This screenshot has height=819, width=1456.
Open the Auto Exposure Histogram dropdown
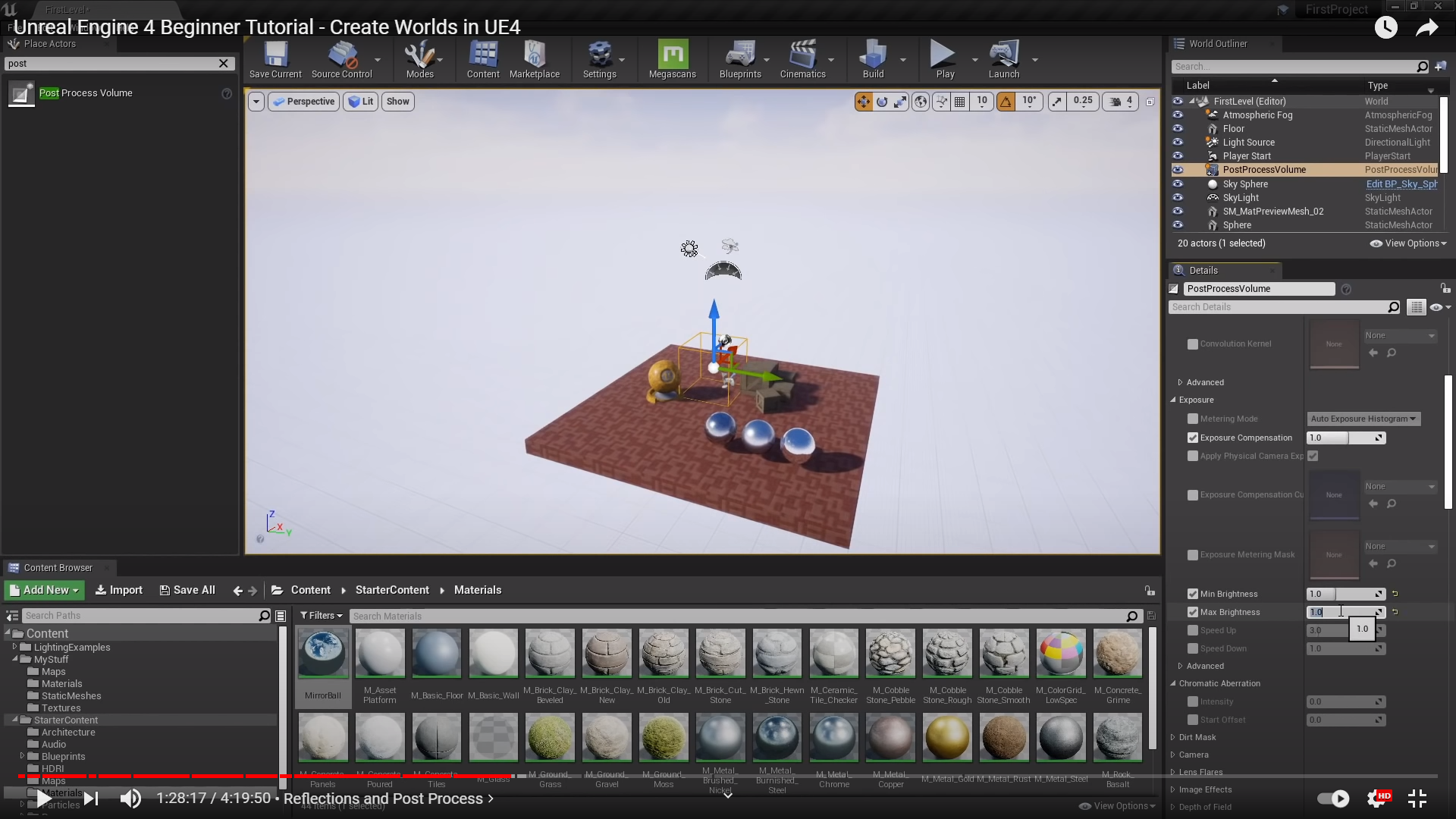point(1363,419)
